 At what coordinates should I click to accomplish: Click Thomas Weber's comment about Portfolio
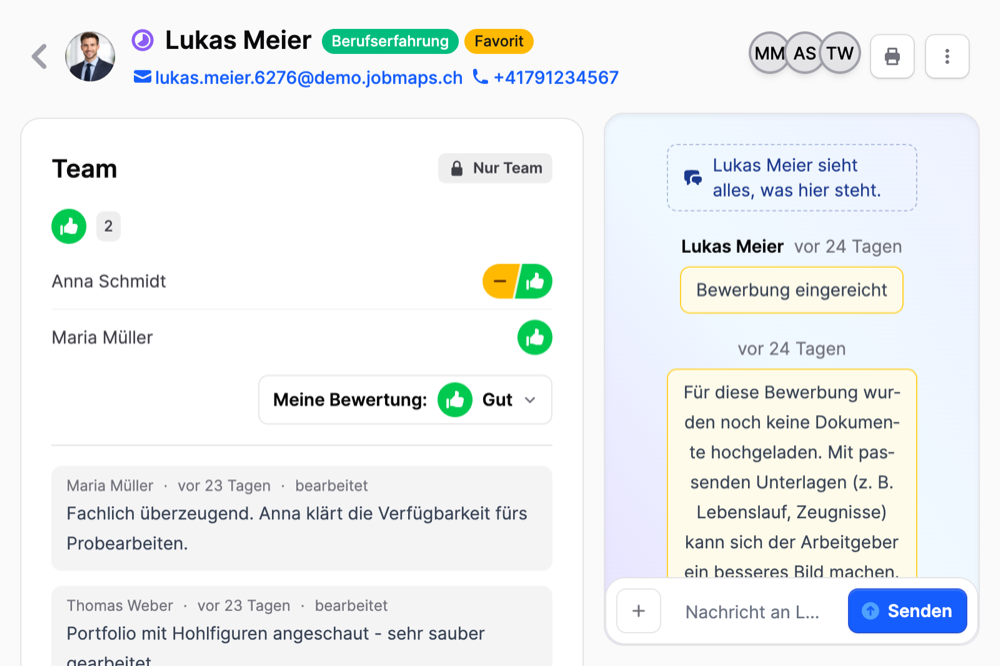coord(302,626)
